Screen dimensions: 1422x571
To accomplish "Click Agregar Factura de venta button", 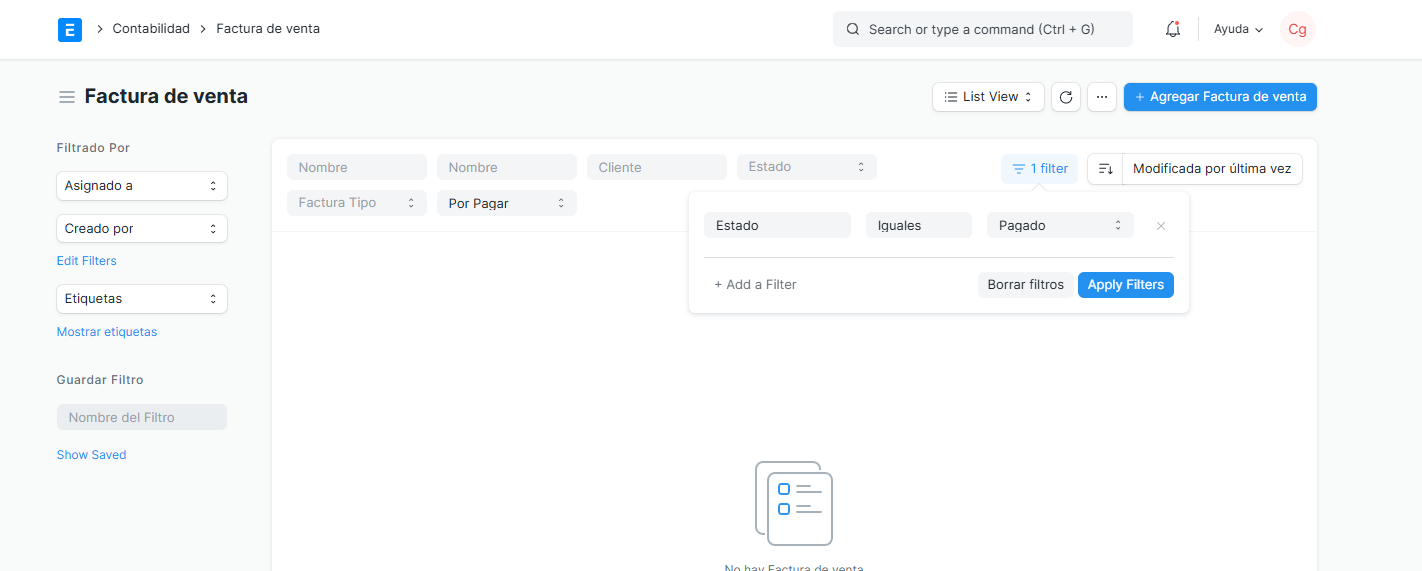I will coord(1220,97).
